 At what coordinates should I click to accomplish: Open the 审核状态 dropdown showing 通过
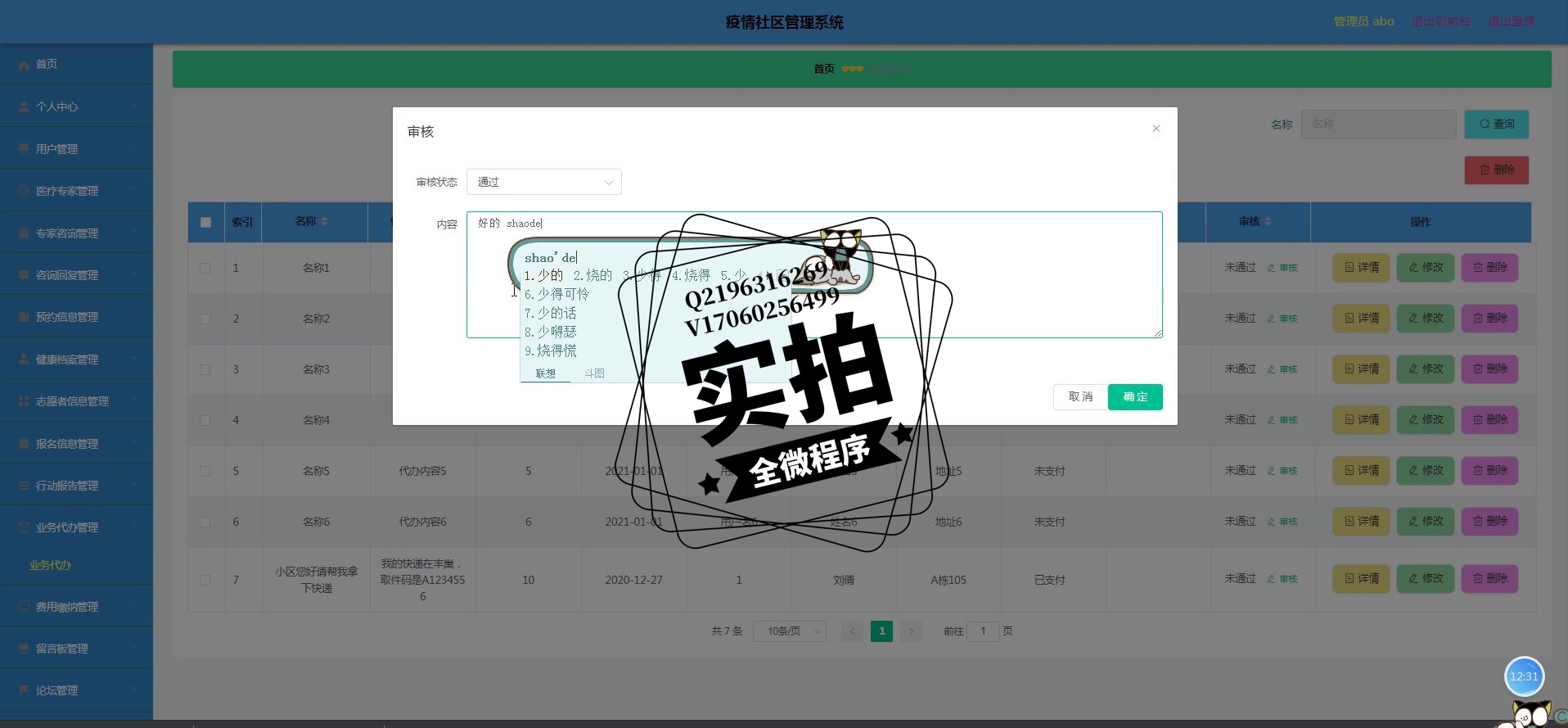(x=543, y=182)
